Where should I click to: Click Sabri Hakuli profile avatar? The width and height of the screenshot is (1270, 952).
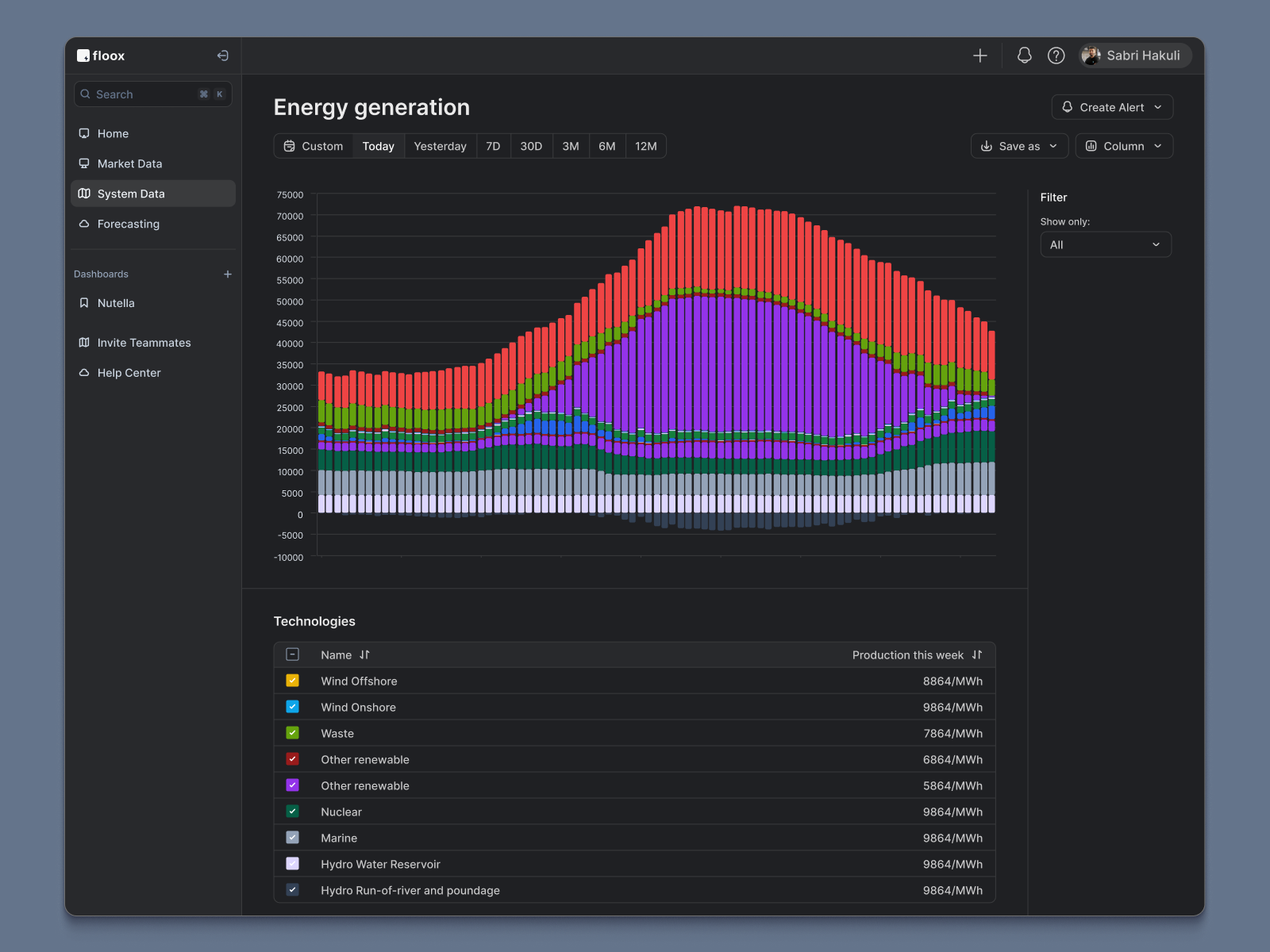(1091, 56)
